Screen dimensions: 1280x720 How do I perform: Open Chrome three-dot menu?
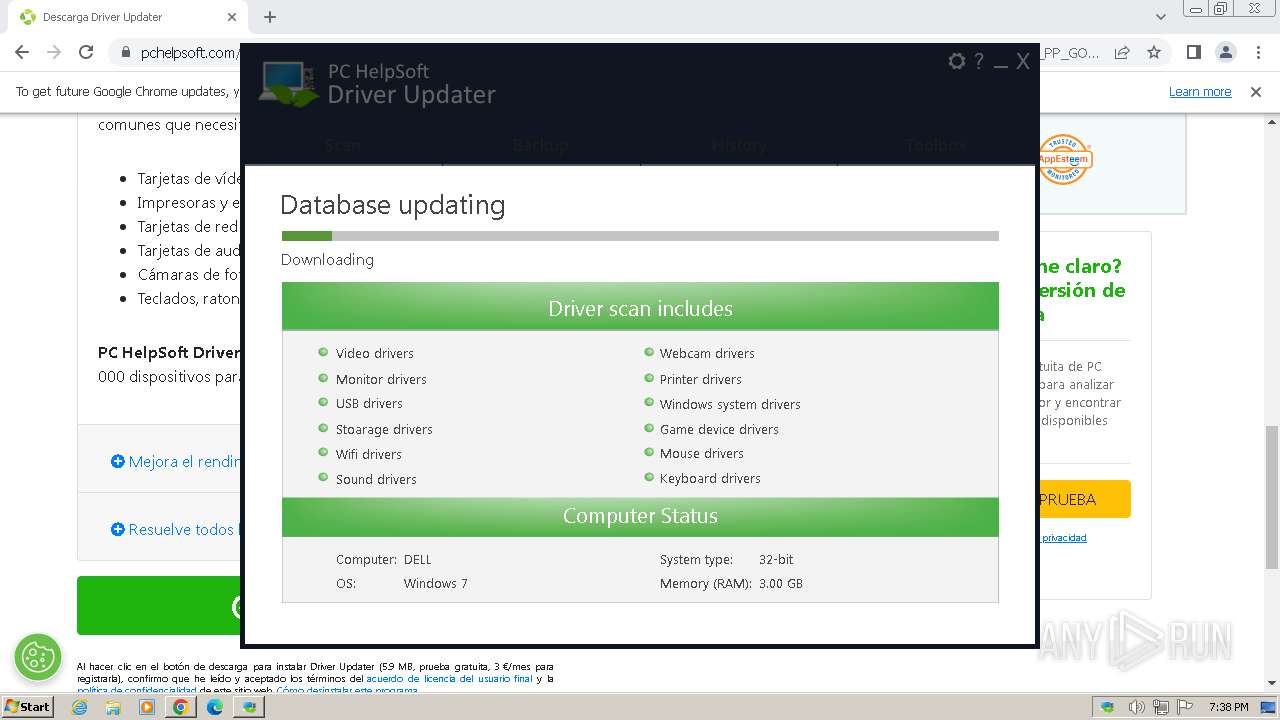pos(1256,52)
